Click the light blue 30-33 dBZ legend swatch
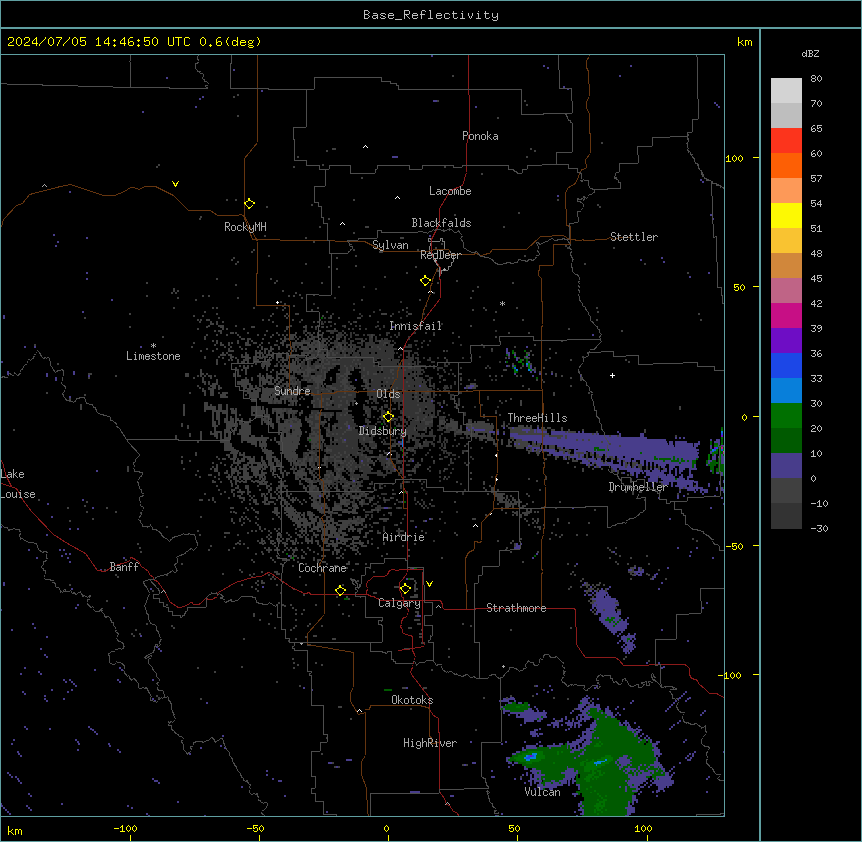 coord(786,391)
